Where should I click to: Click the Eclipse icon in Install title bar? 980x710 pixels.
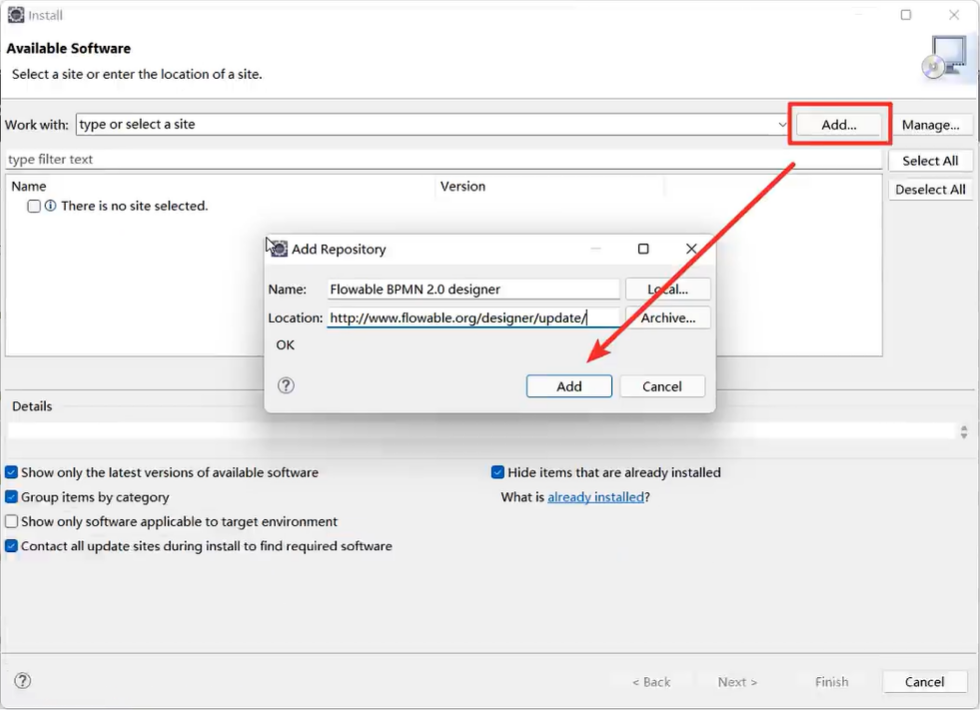coord(16,14)
